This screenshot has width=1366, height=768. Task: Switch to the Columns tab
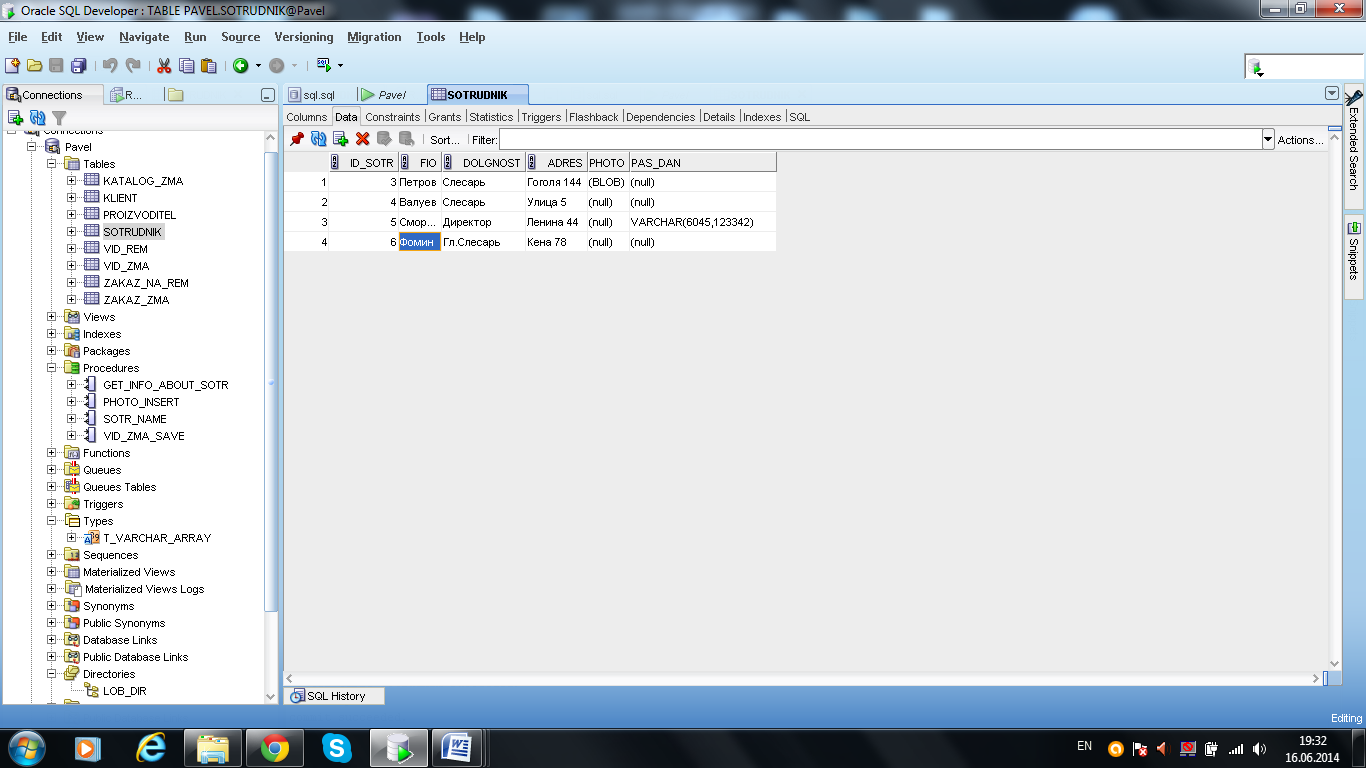[x=307, y=117]
